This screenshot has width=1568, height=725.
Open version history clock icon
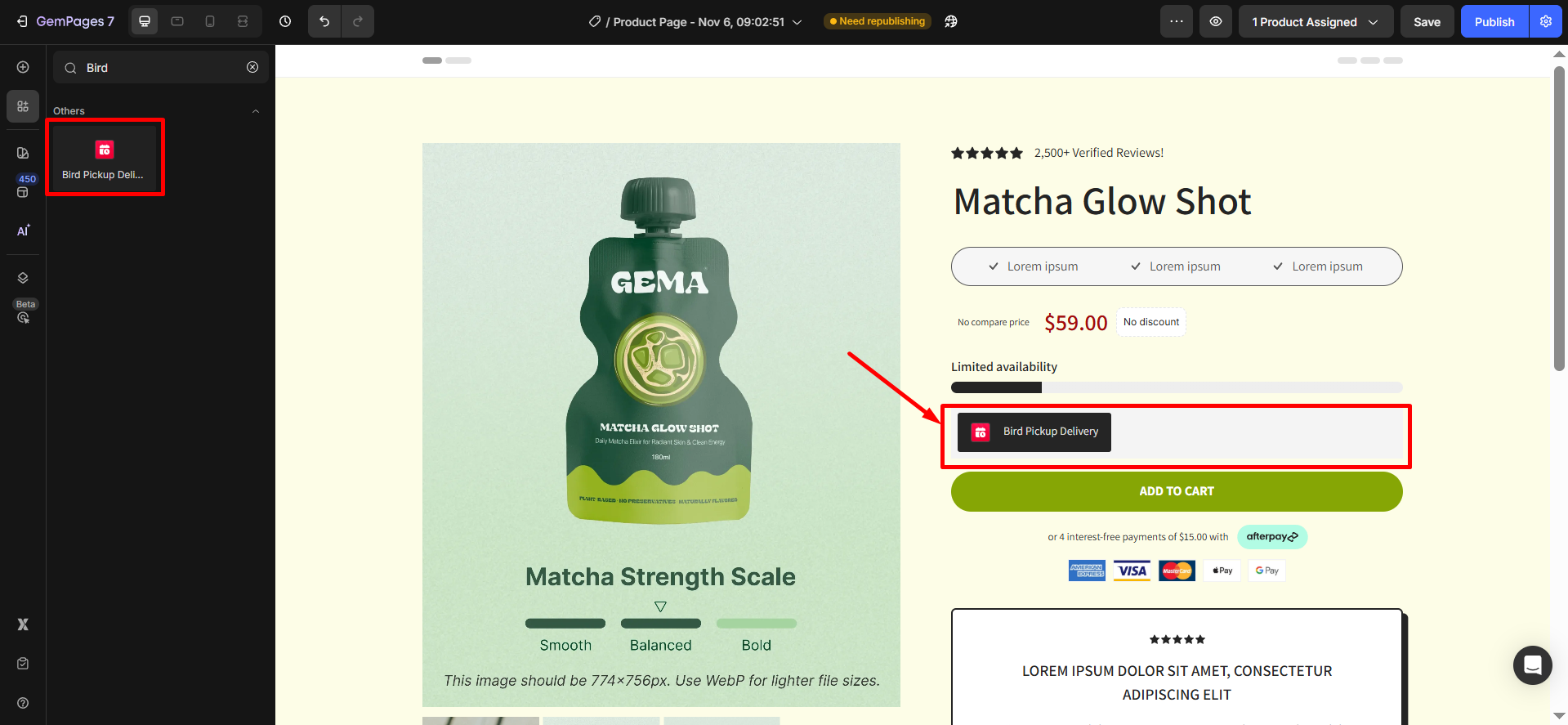[285, 22]
